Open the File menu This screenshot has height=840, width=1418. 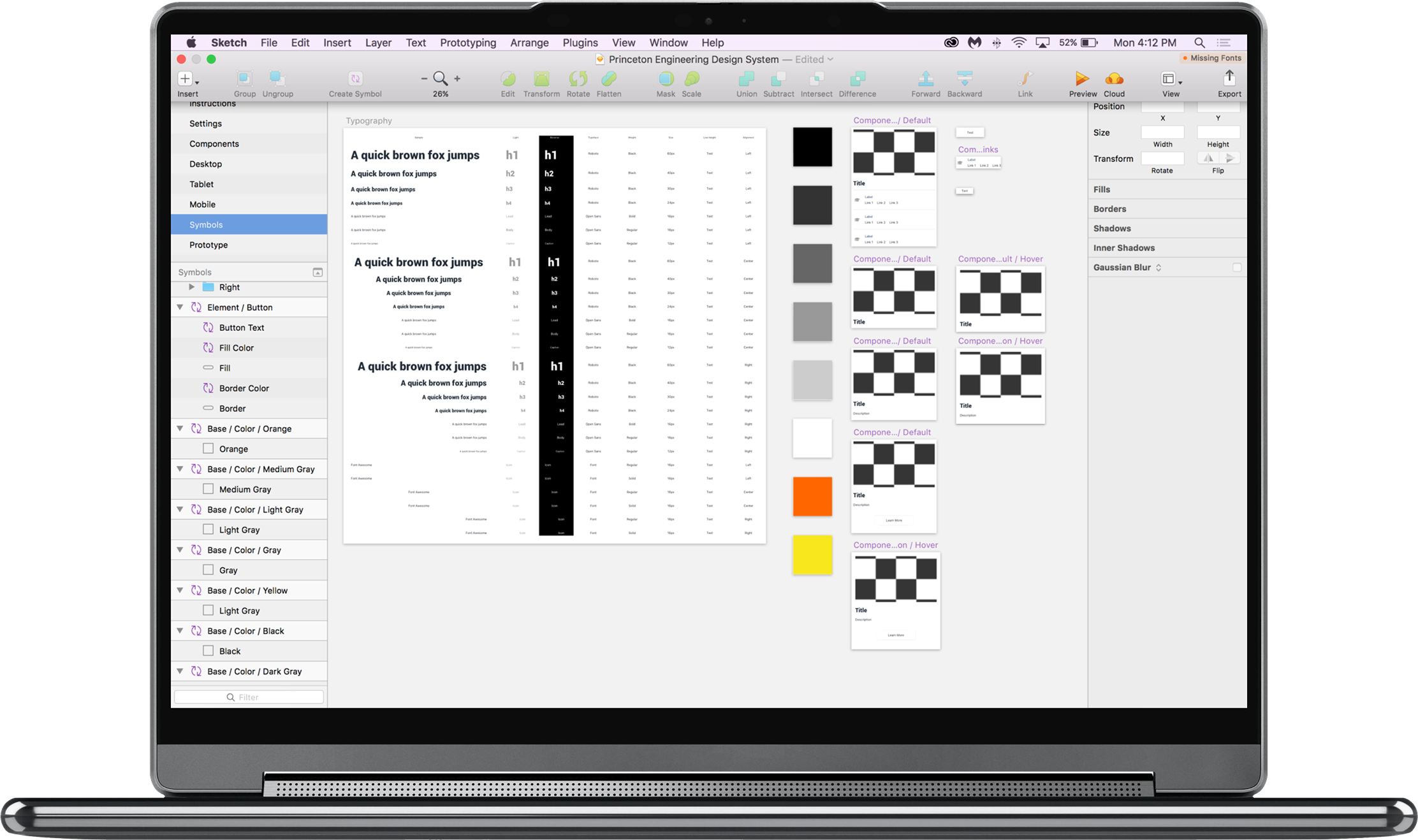268,43
